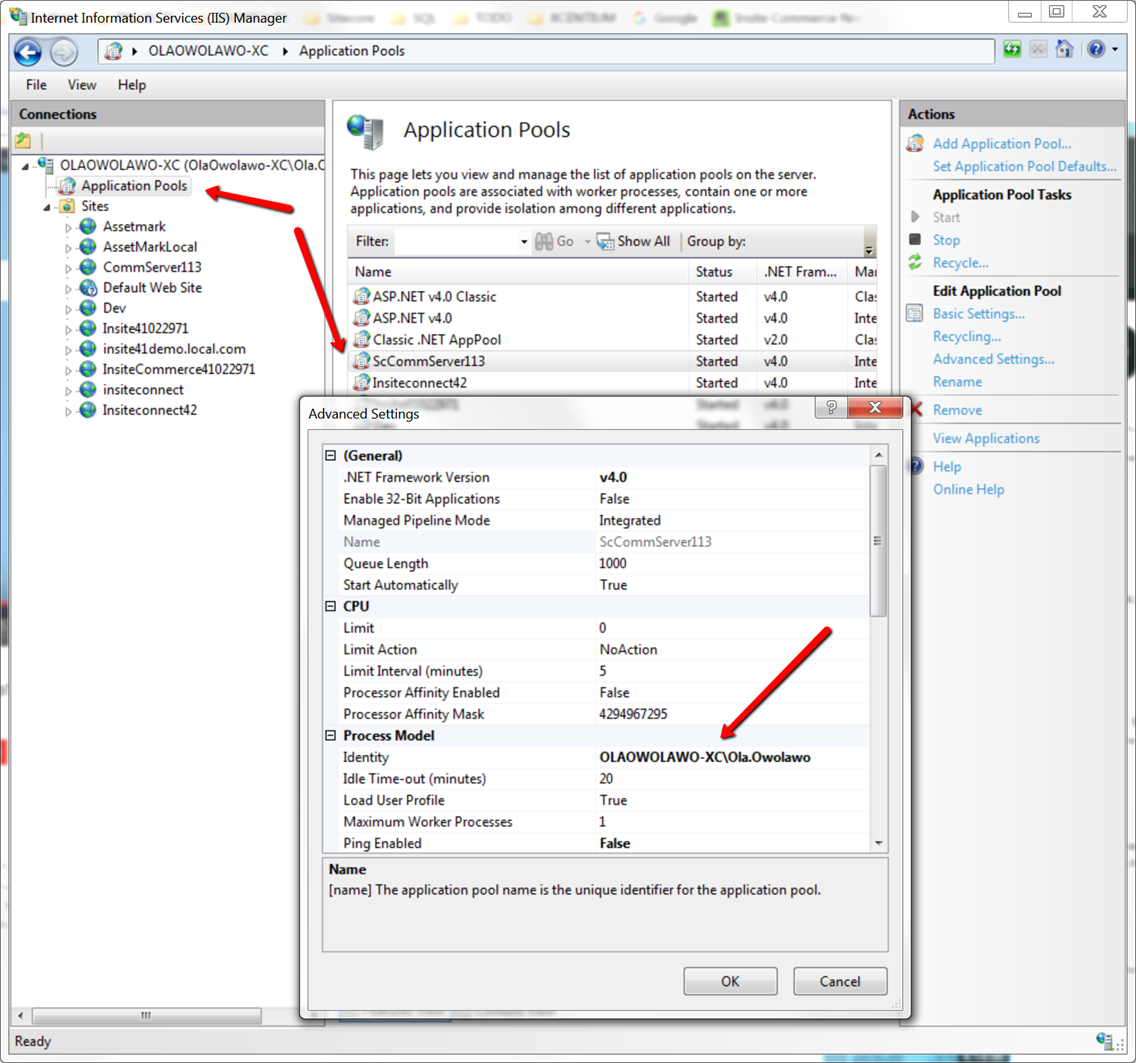Click the Rename action link

tap(957, 381)
